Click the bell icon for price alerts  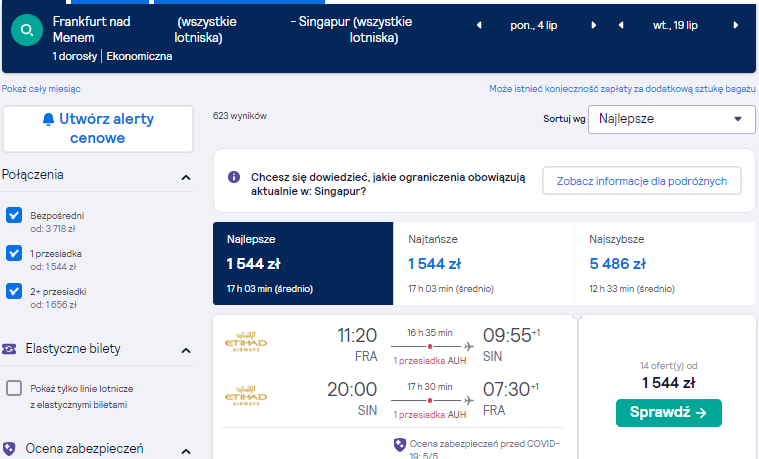pos(48,119)
